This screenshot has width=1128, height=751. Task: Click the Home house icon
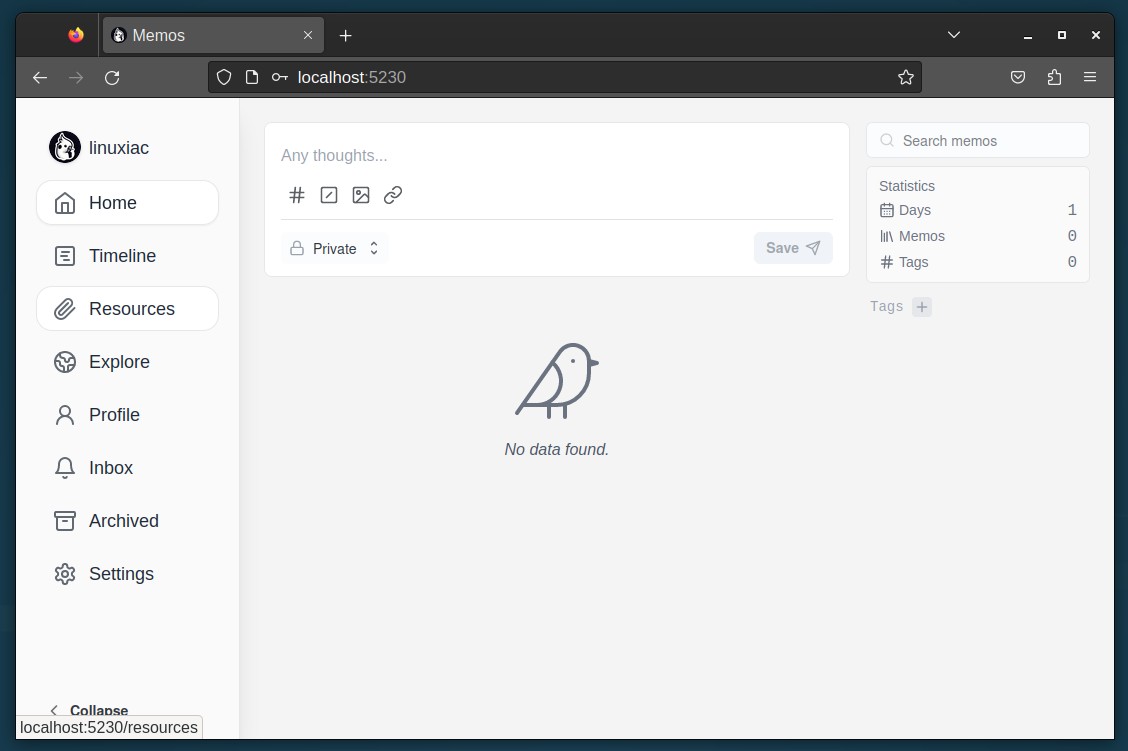(x=65, y=203)
